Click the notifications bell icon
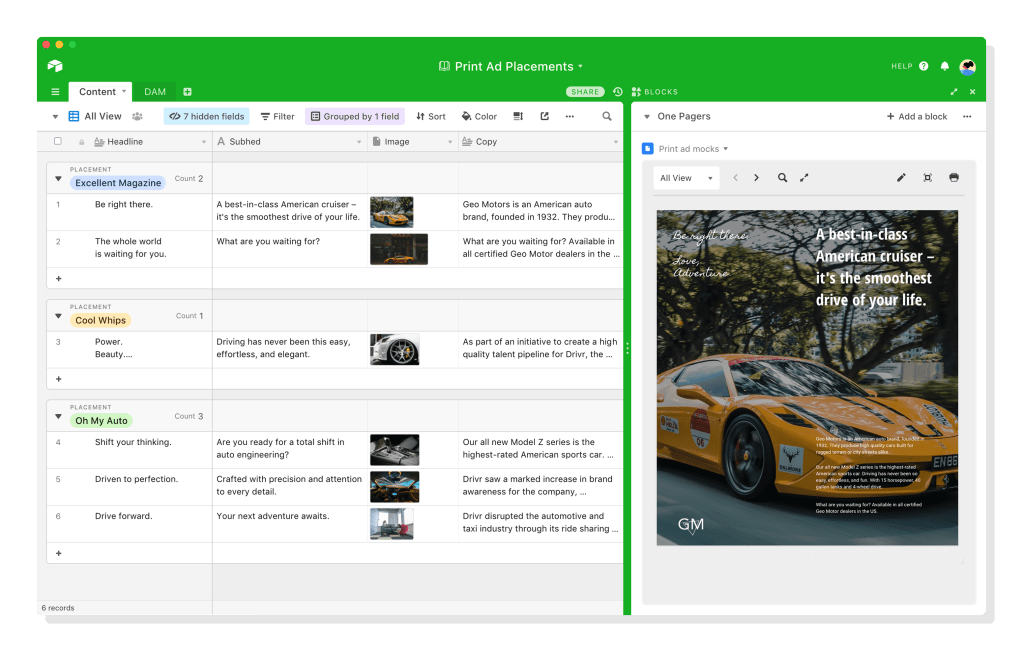The image size is (1023, 652). (x=945, y=67)
